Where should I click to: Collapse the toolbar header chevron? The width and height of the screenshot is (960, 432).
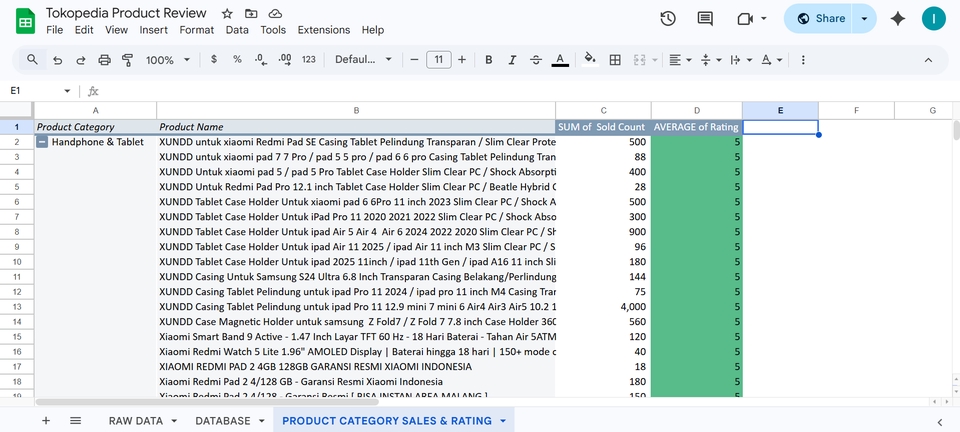(x=928, y=60)
